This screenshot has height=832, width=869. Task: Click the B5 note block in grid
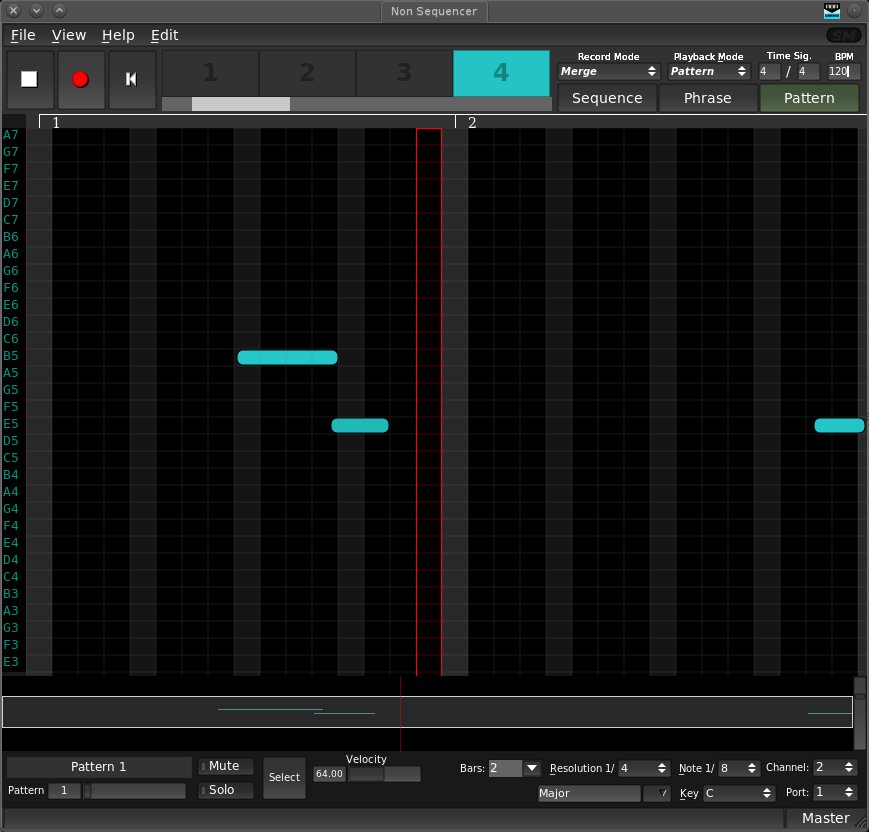(287, 357)
